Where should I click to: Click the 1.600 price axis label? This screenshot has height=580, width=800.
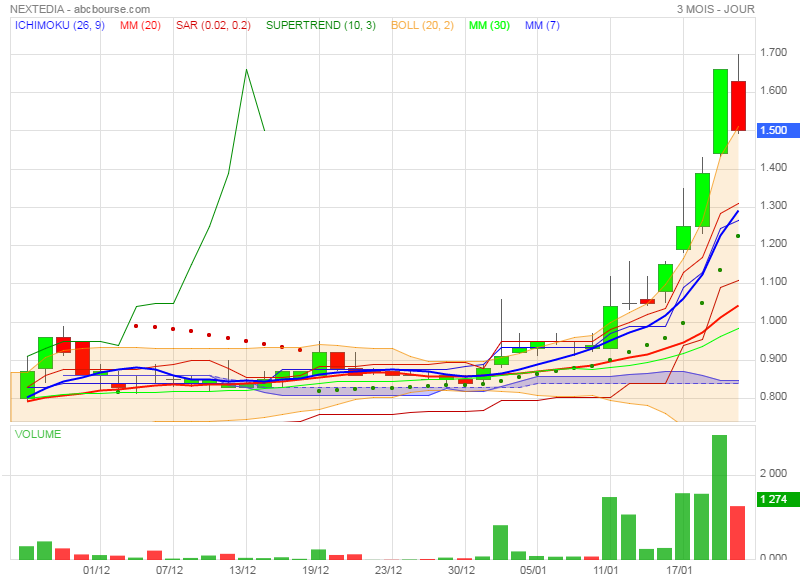click(x=773, y=91)
